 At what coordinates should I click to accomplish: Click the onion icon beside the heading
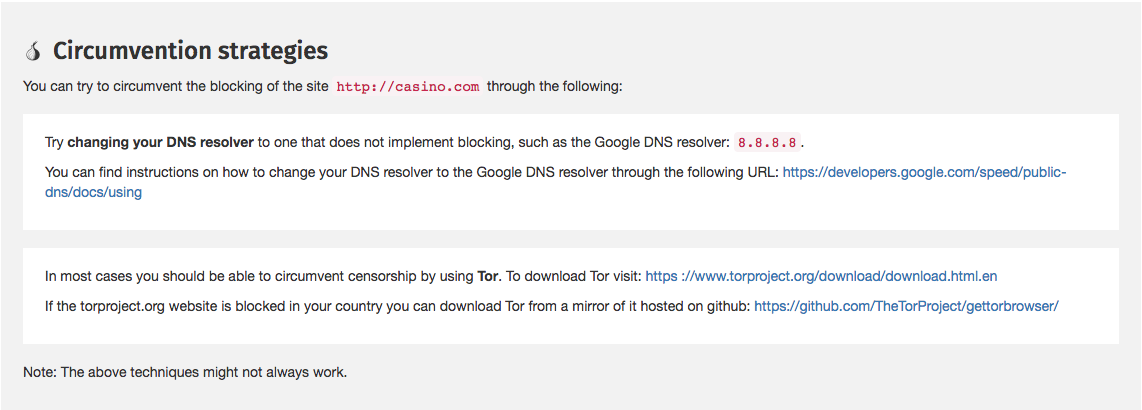coord(34,51)
